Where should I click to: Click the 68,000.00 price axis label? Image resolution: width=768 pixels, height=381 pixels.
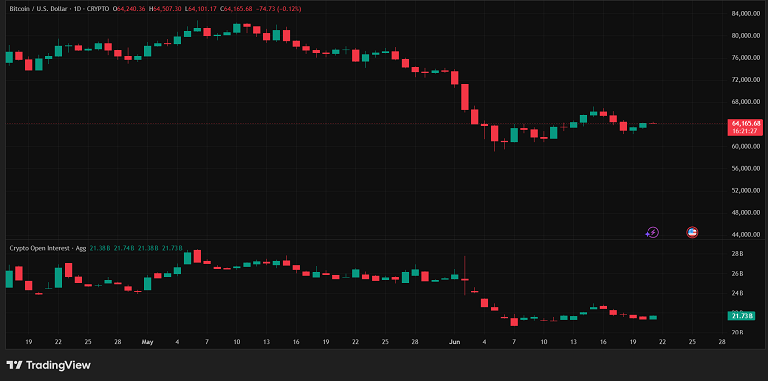coord(746,102)
